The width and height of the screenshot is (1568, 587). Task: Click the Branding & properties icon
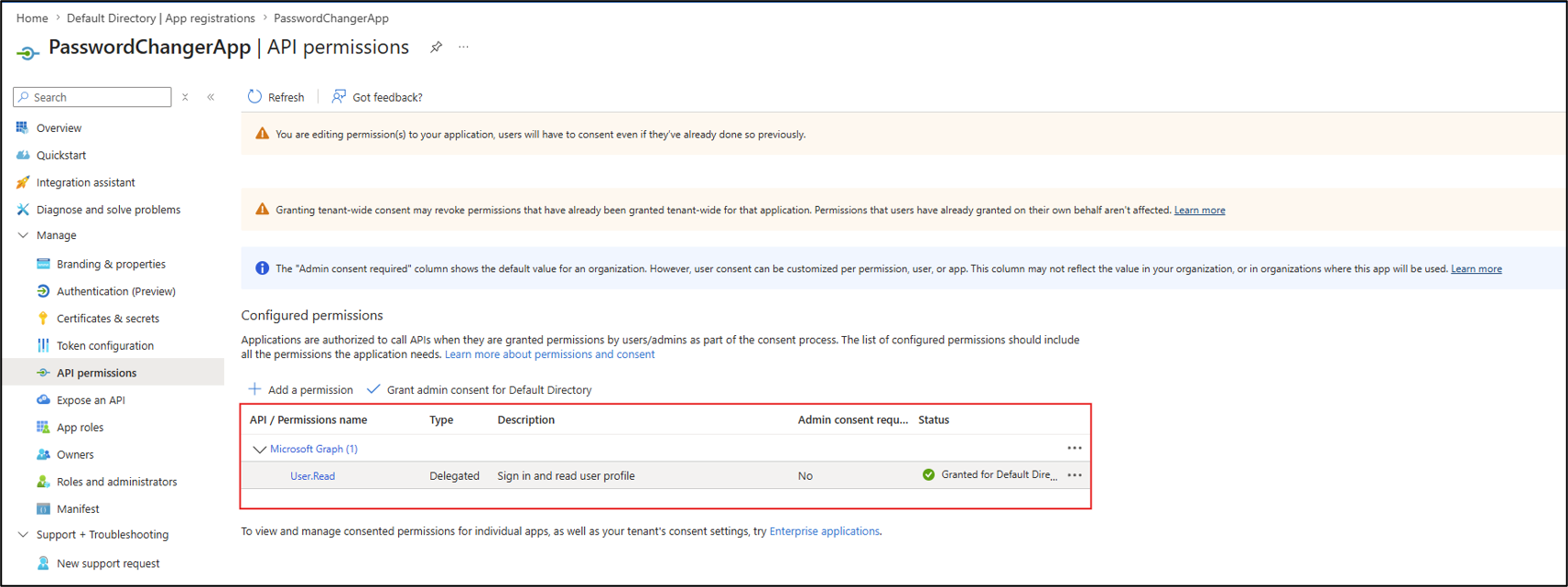(x=43, y=264)
